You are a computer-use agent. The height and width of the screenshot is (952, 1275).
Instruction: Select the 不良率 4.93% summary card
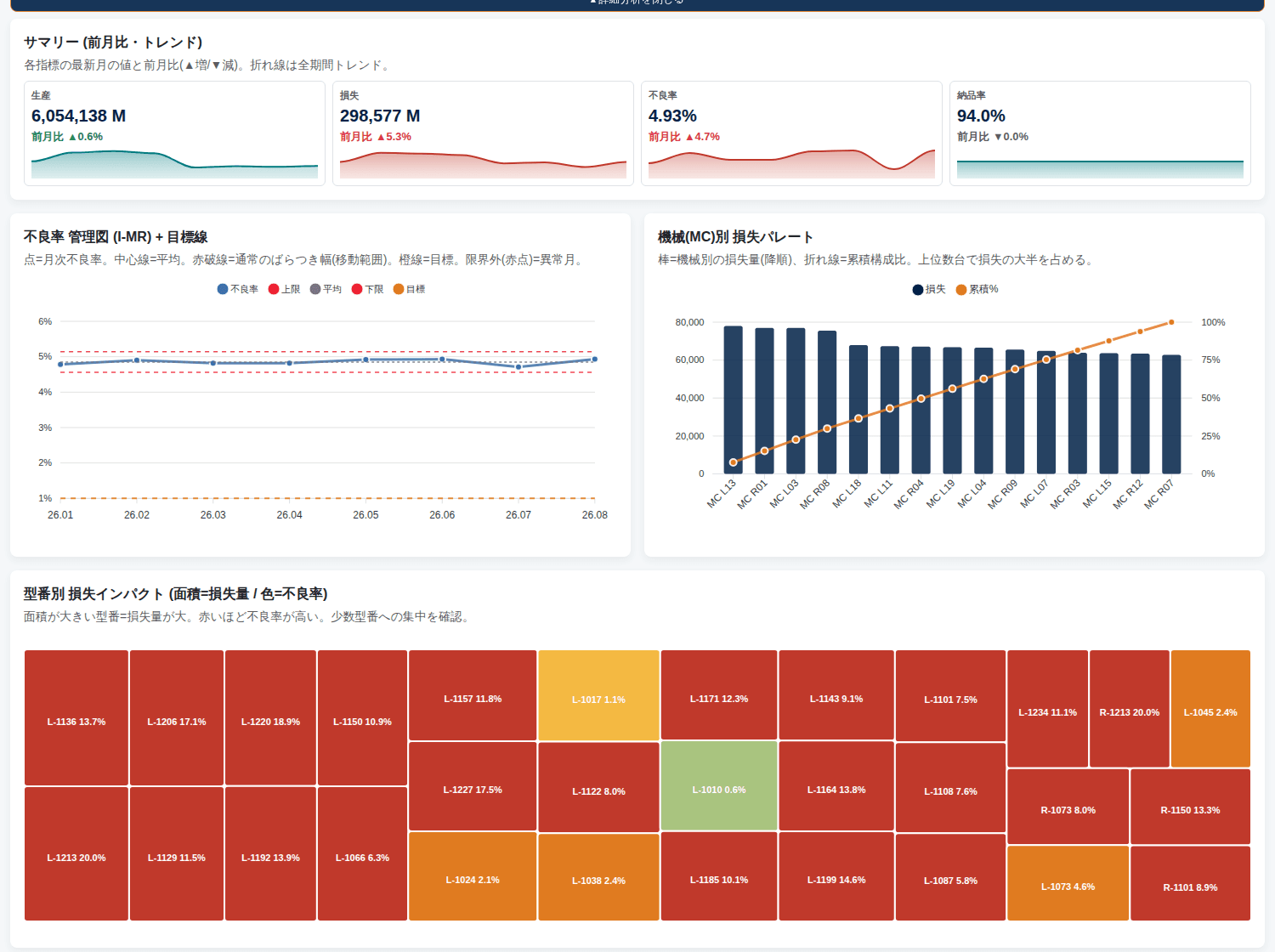point(791,133)
